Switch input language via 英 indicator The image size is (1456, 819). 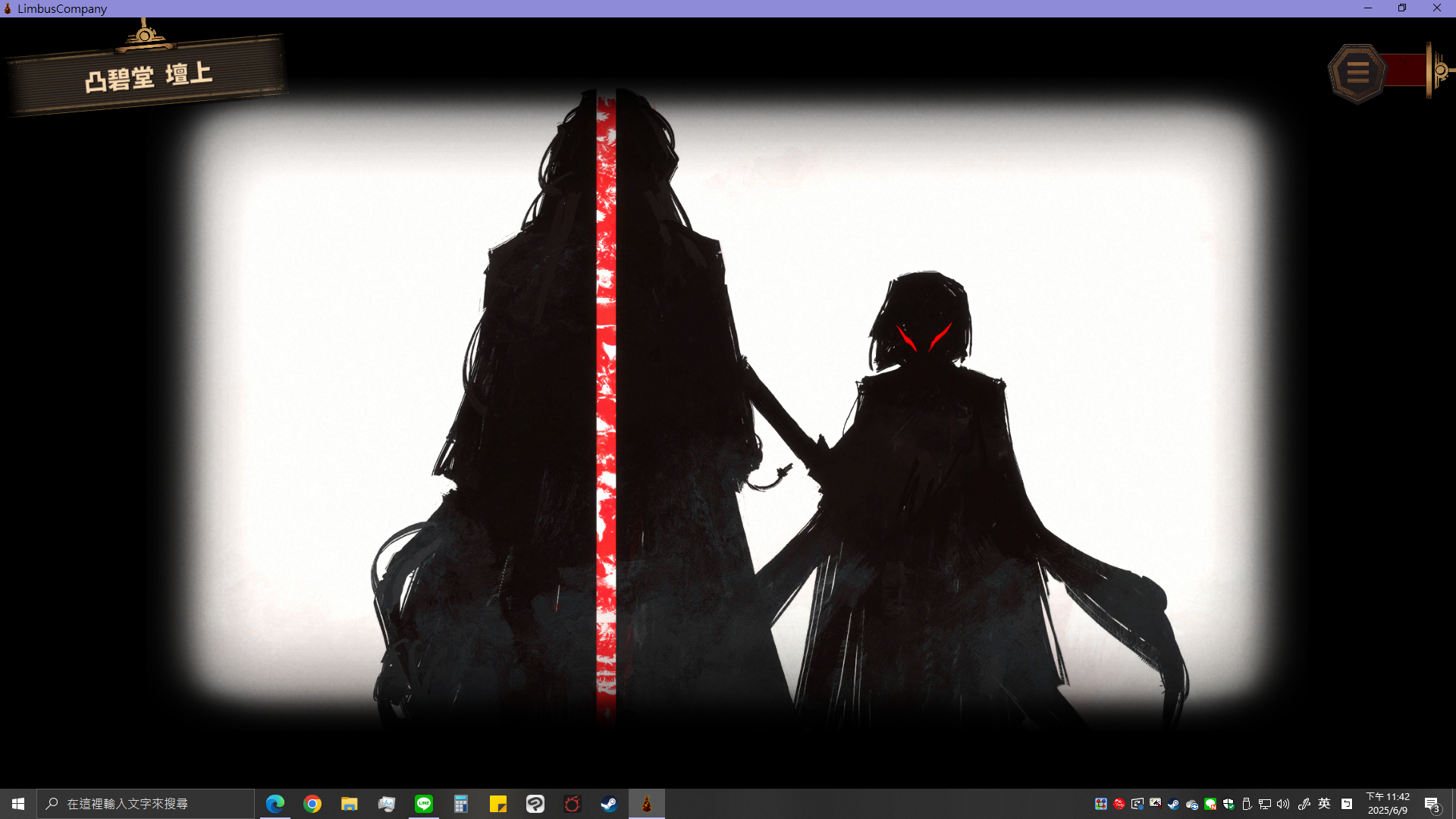pyautogui.click(x=1325, y=804)
